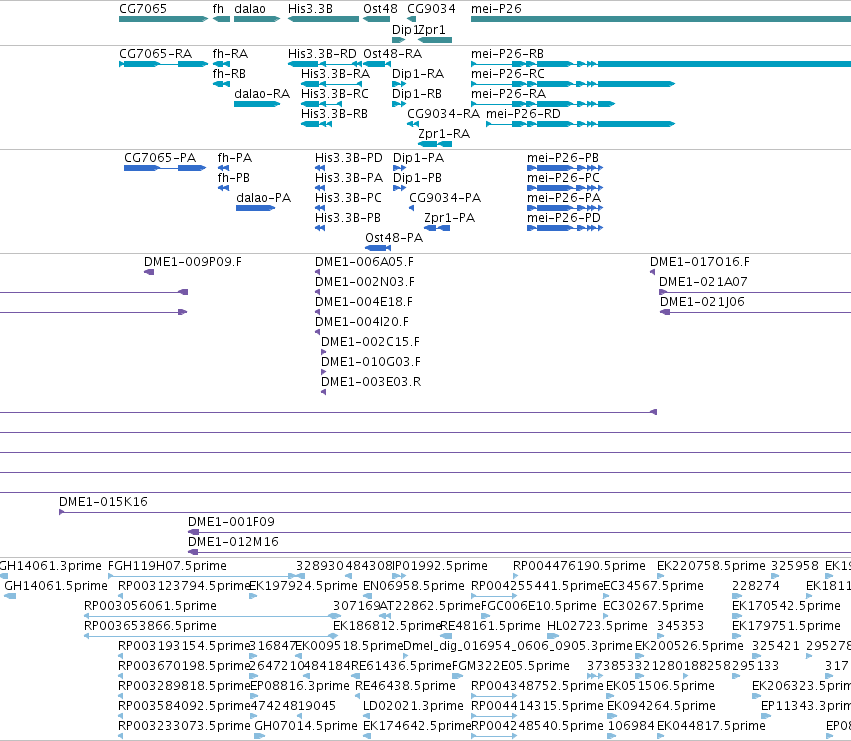Click the mei-P26-RB transcript label
Screen dimensions: 851x741
[x=507, y=54]
